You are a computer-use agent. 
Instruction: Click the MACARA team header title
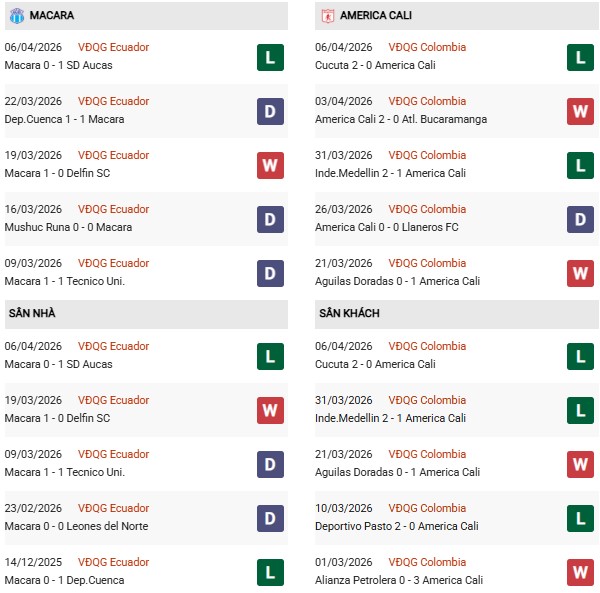pyautogui.click(x=52, y=16)
